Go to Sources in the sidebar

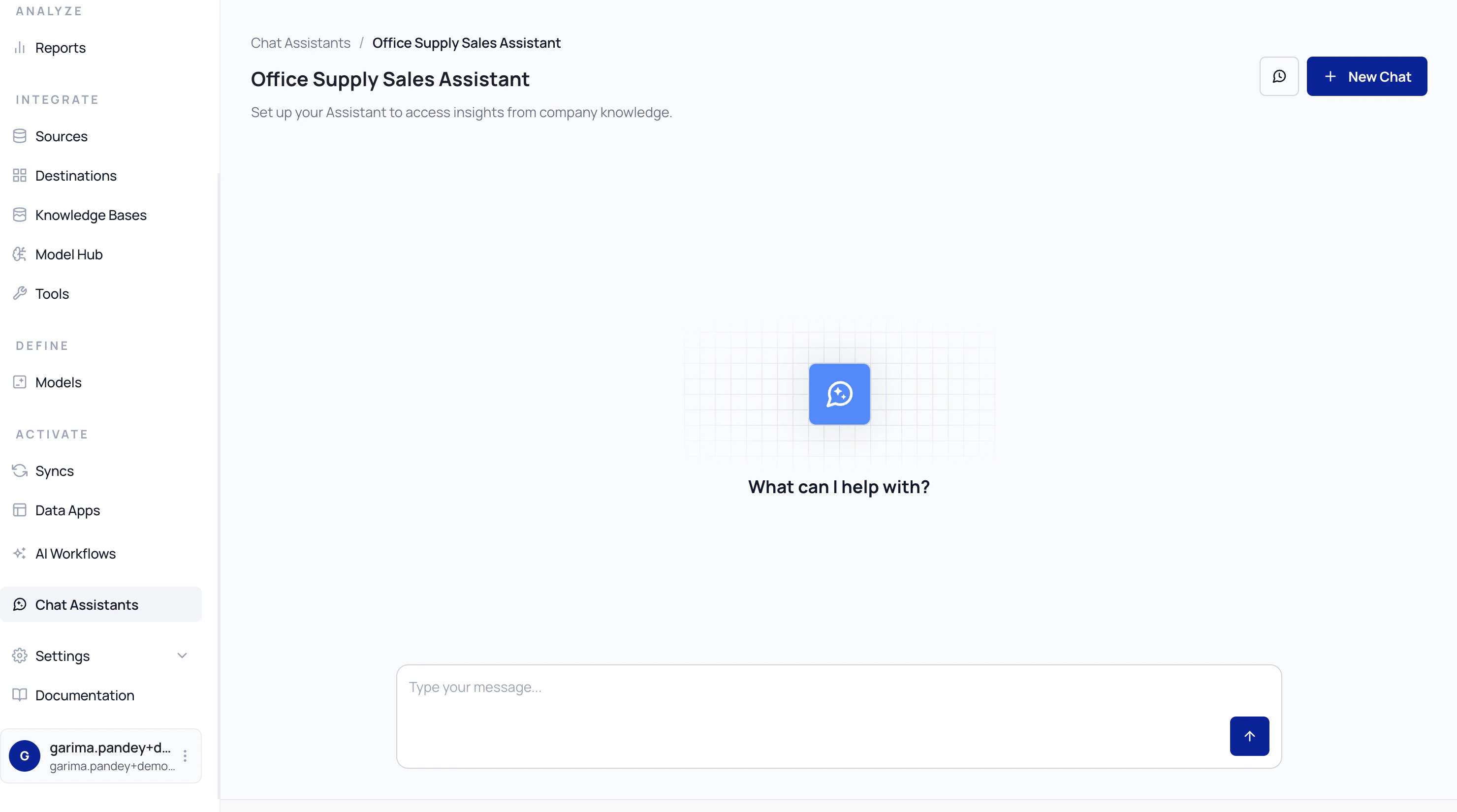[61, 136]
